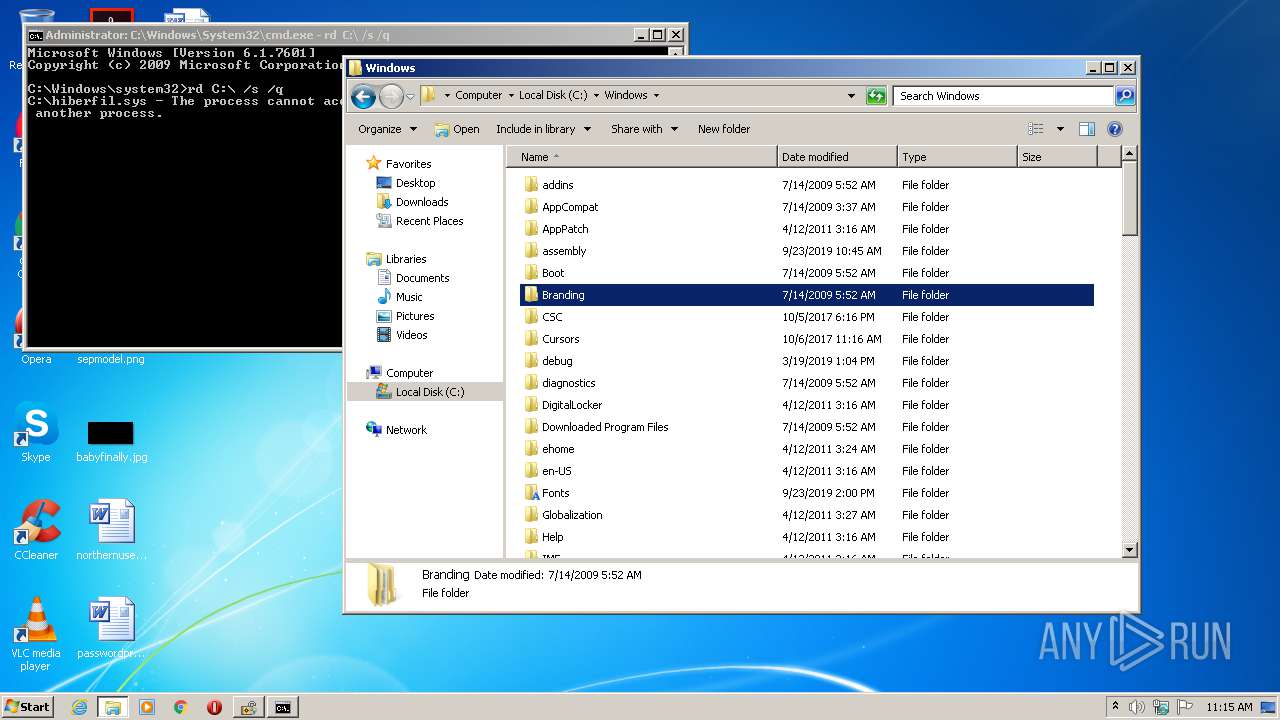Switch to cmd.exe taskbar button

[x=283, y=707]
